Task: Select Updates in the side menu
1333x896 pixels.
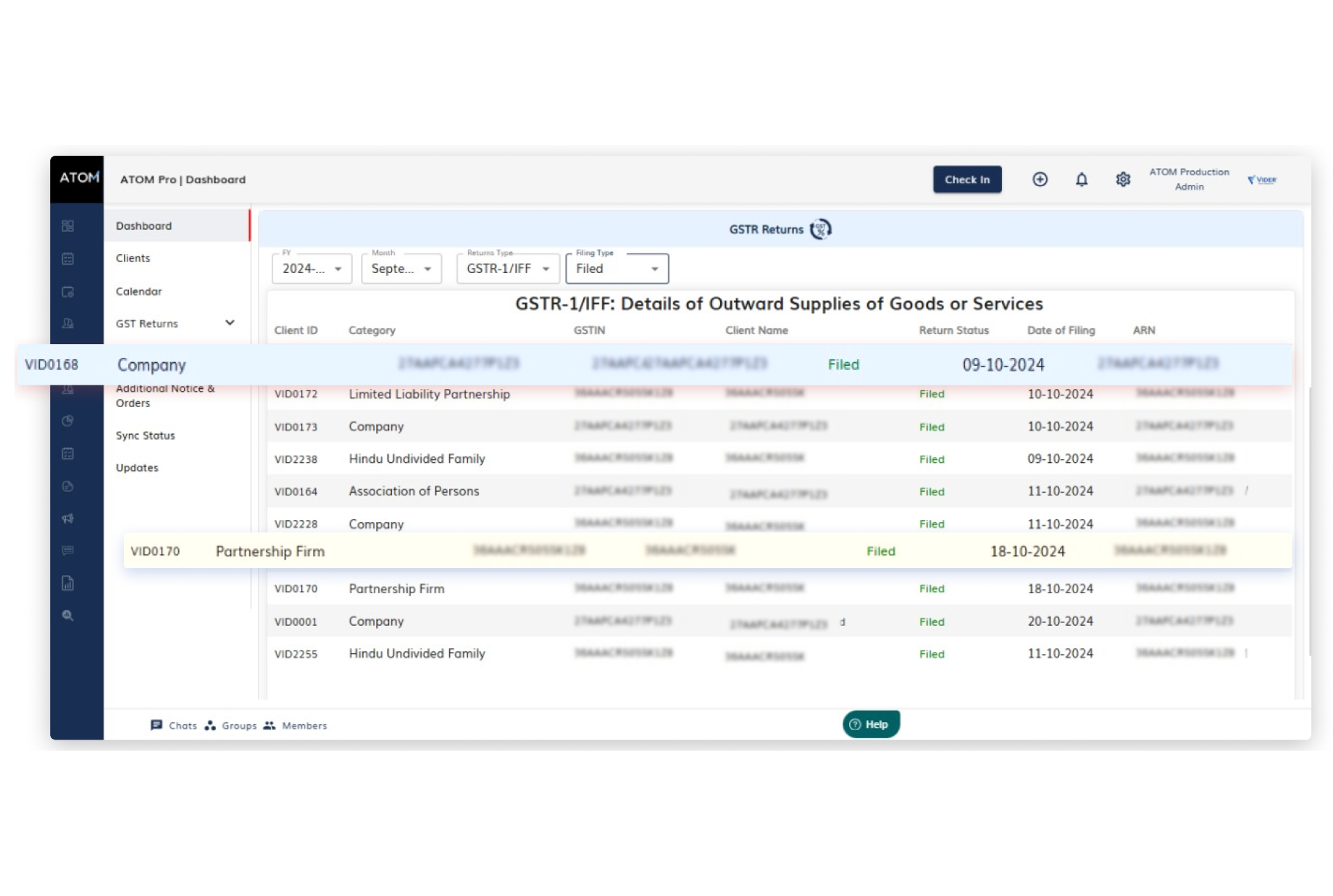Action: (x=137, y=468)
